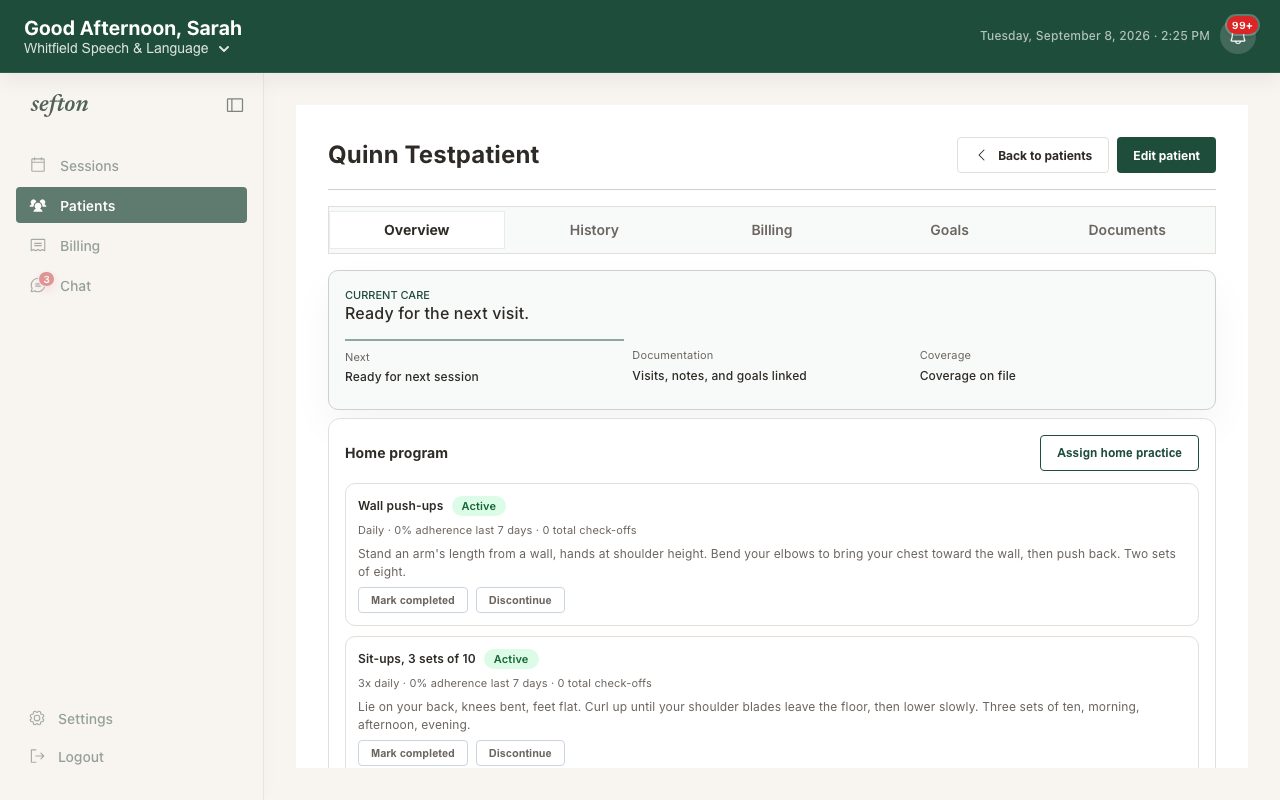This screenshot has height=800, width=1280.
Task: Click the Logout arrow icon
Action: [37, 756]
